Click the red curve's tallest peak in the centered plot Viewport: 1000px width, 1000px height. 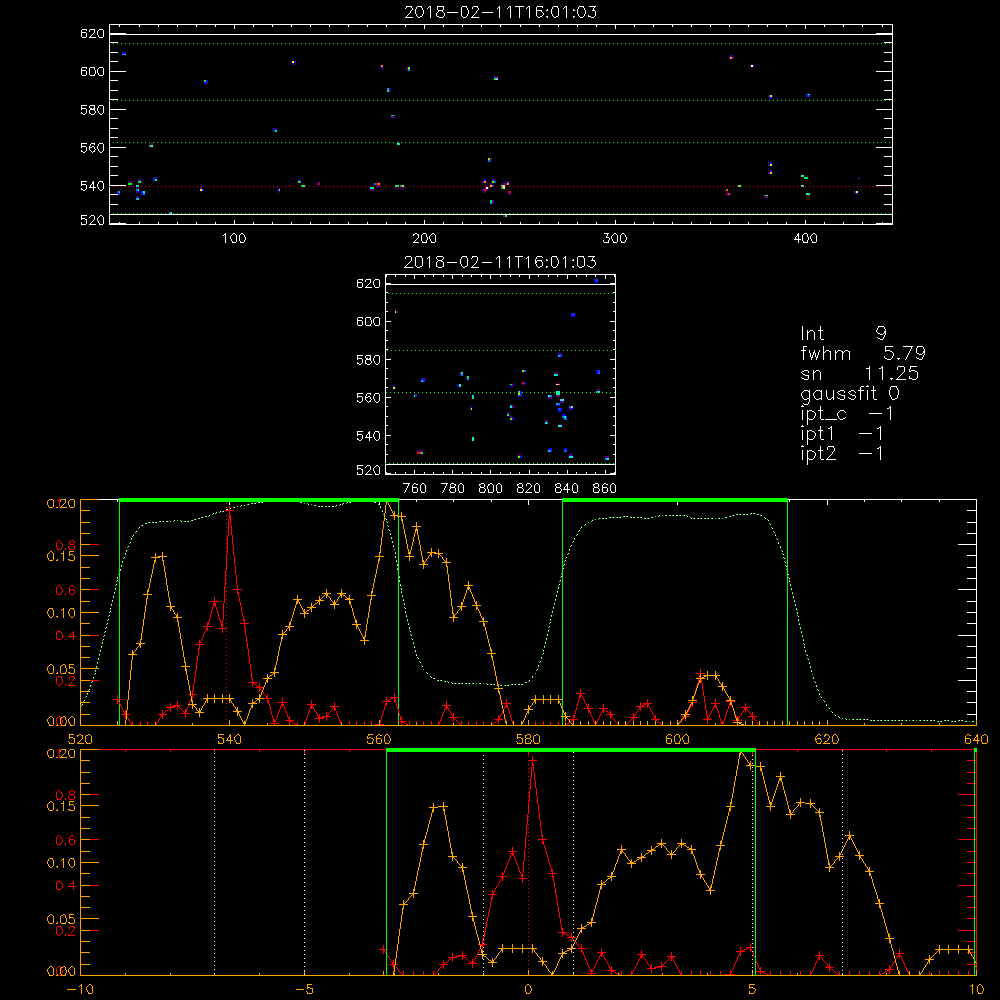533,760
